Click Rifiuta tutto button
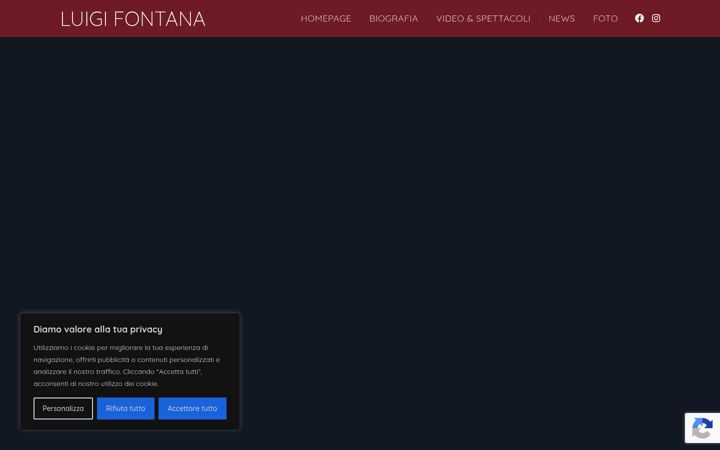Image resolution: width=720 pixels, height=450 pixels. coord(125,408)
